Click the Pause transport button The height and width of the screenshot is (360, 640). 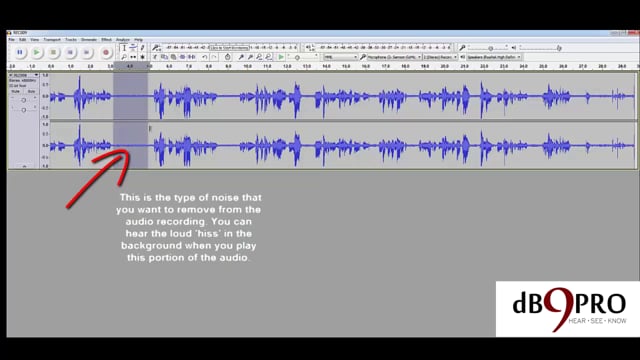click(20, 52)
